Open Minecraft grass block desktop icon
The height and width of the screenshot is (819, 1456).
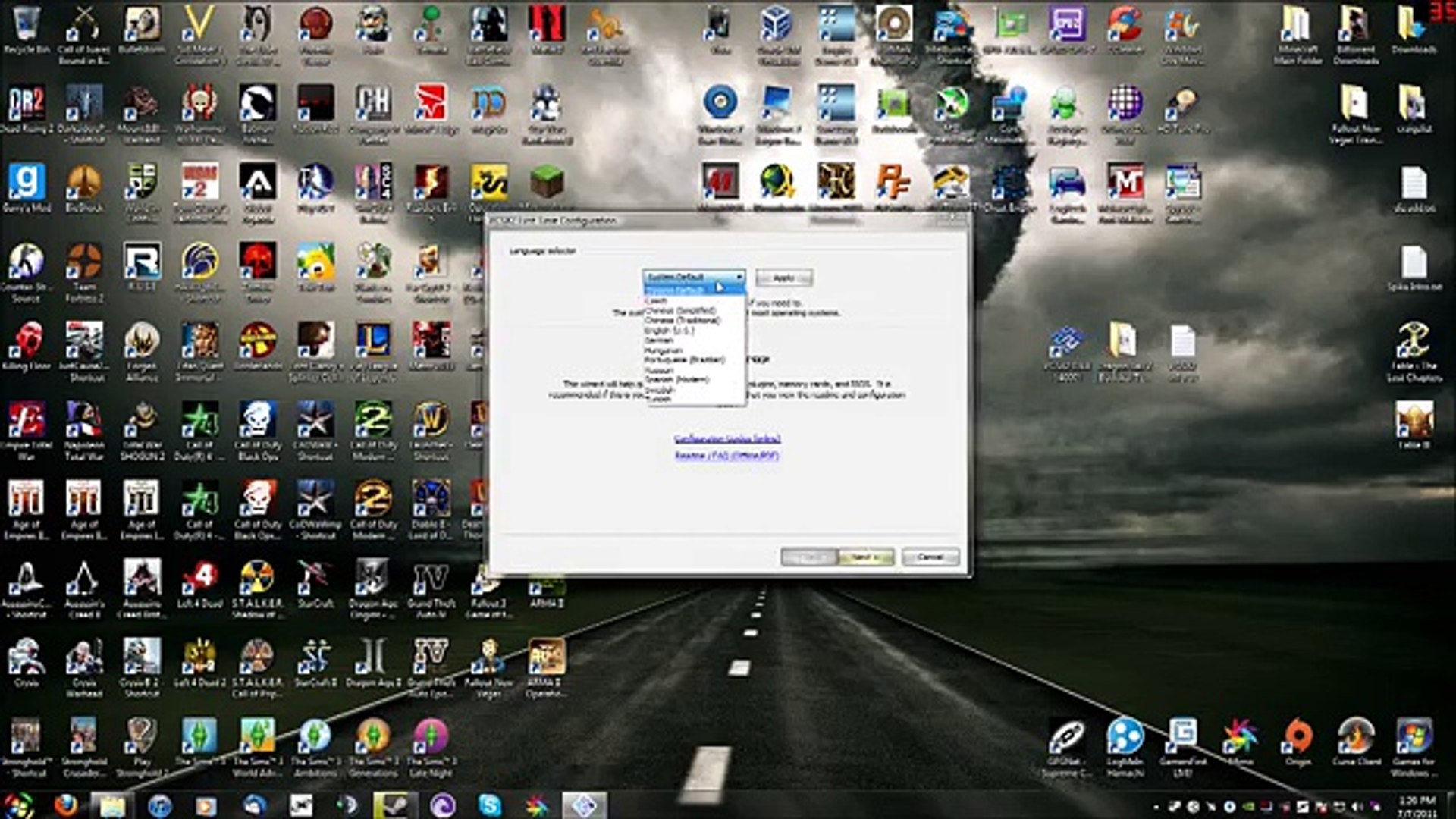coord(547,182)
